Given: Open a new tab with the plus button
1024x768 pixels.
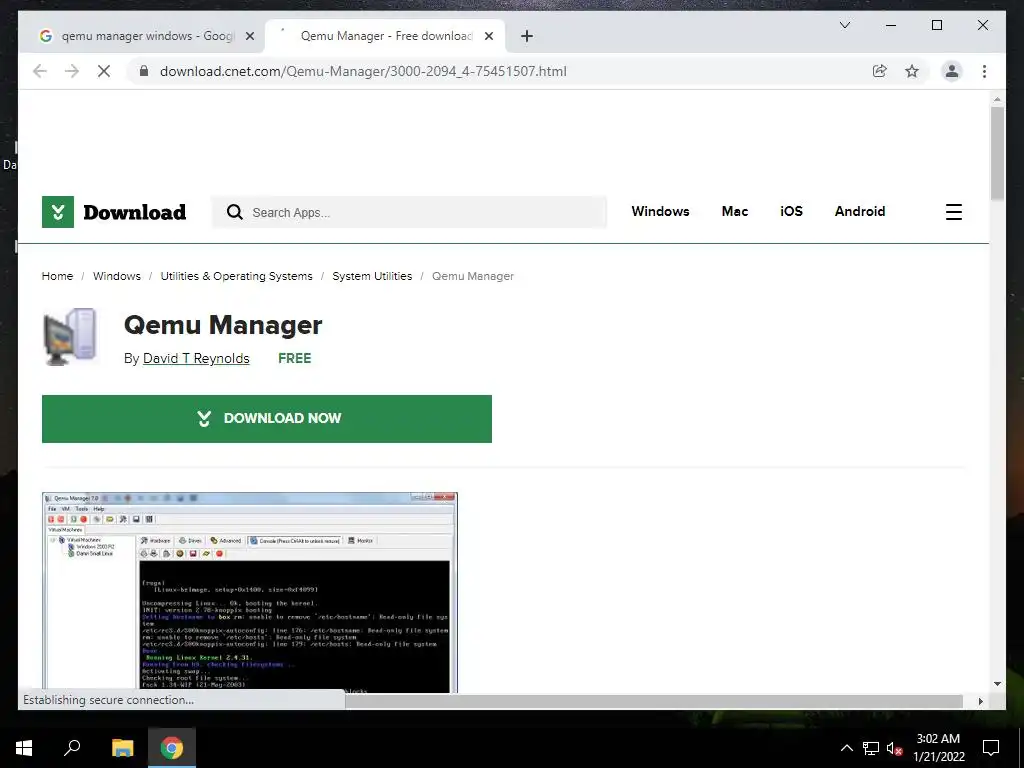Looking at the screenshot, I should point(527,36).
